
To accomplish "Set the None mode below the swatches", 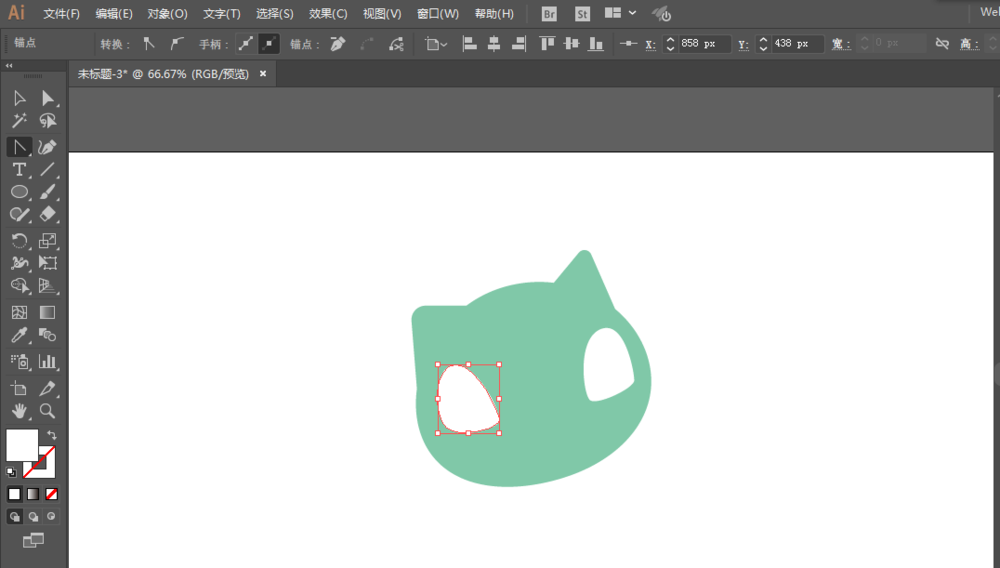I will [x=52, y=494].
